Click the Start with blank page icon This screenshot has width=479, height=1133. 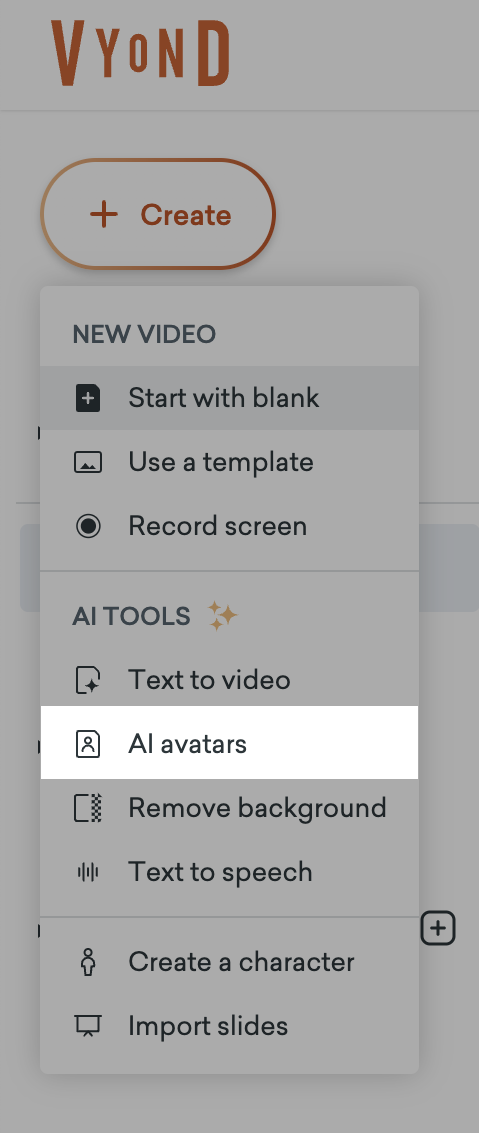88,398
